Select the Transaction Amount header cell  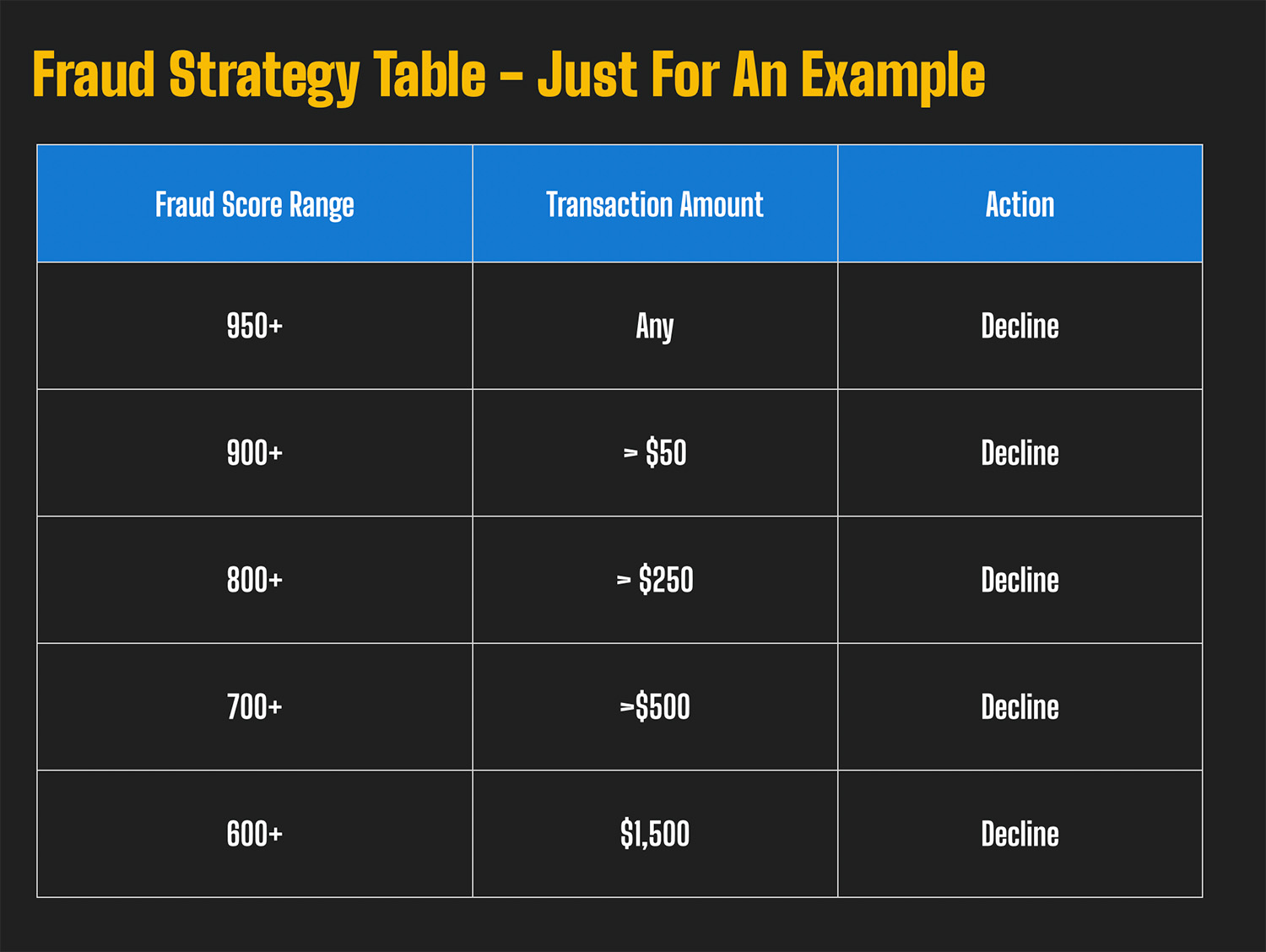tap(654, 205)
